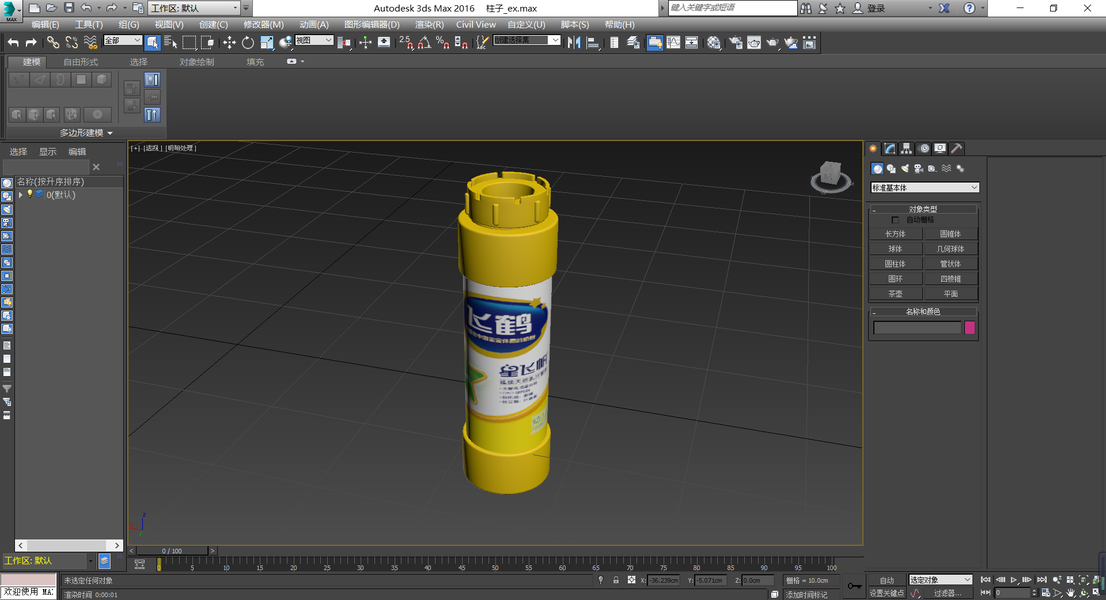Screen dimensions: 1106x600
Task: Activate the Select and Move tool
Action: pos(229,42)
